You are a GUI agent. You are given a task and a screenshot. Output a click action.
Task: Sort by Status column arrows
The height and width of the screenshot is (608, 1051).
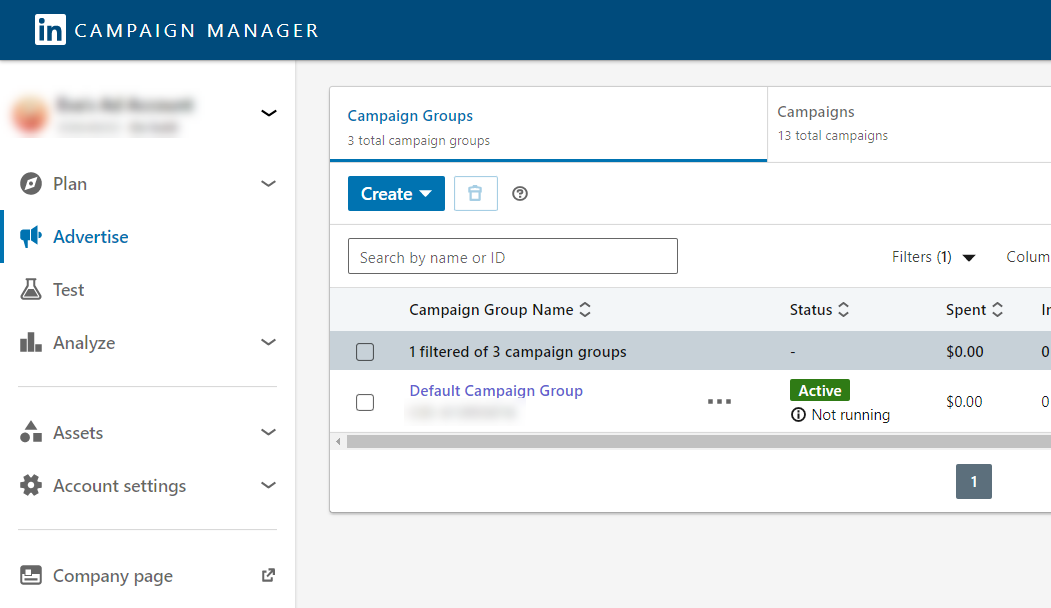pos(844,310)
